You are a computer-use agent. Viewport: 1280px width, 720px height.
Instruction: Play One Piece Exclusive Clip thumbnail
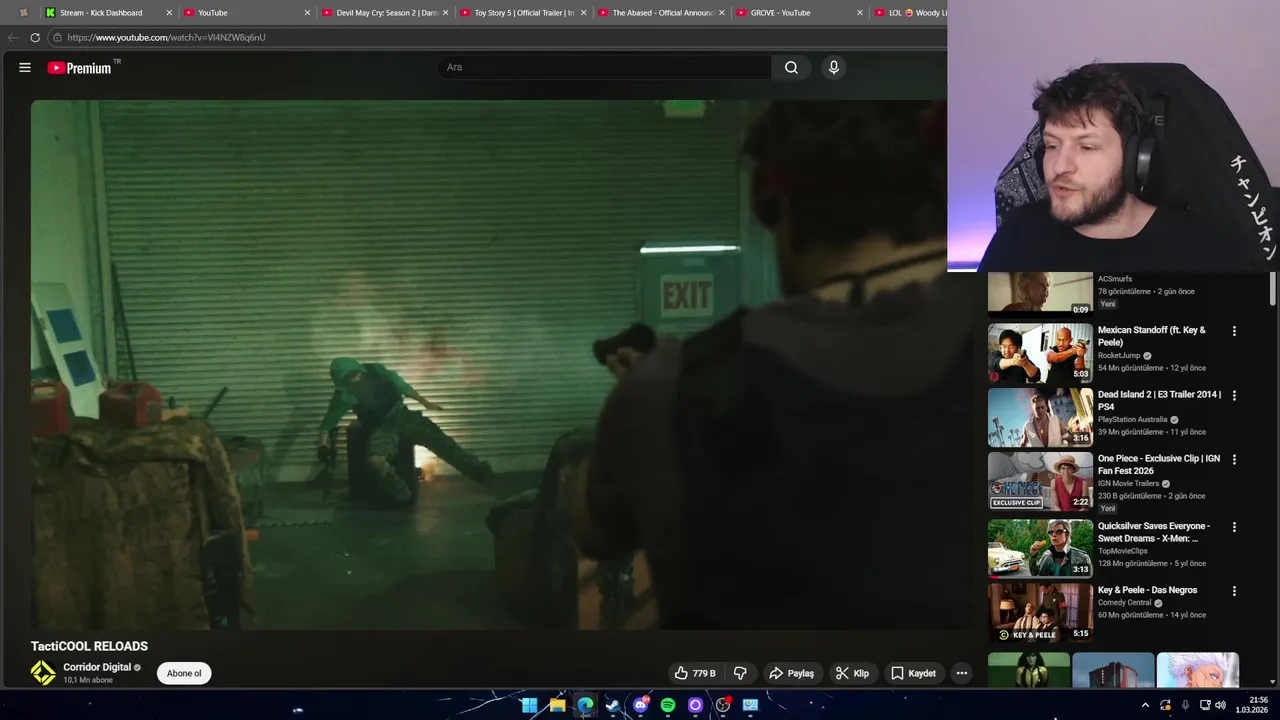click(x=1040, y=481)
